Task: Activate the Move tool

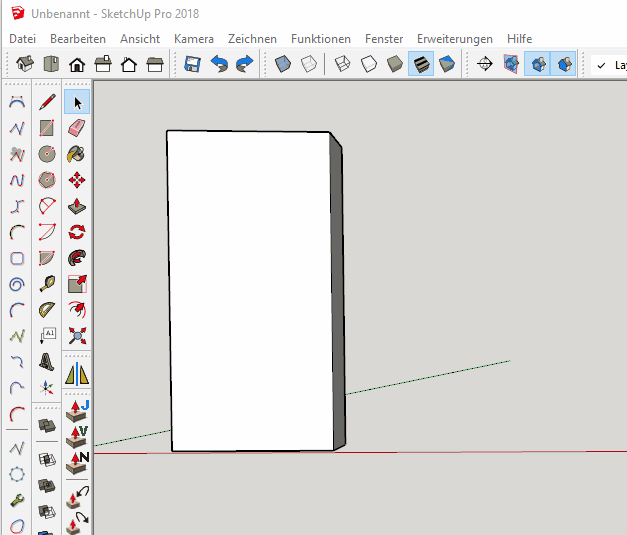Action: 76,180
